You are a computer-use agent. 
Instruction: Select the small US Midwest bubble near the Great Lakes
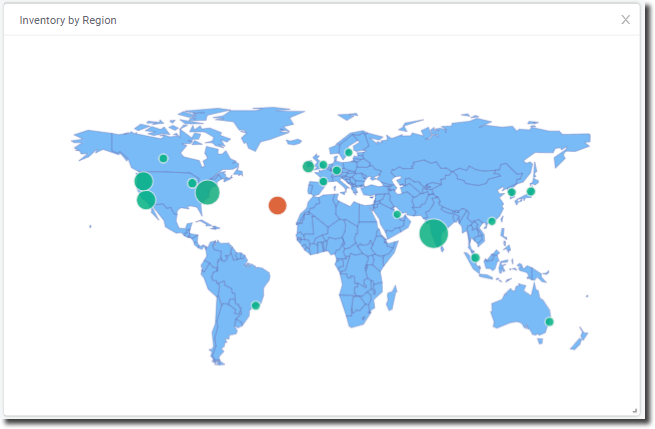(192, 183)
